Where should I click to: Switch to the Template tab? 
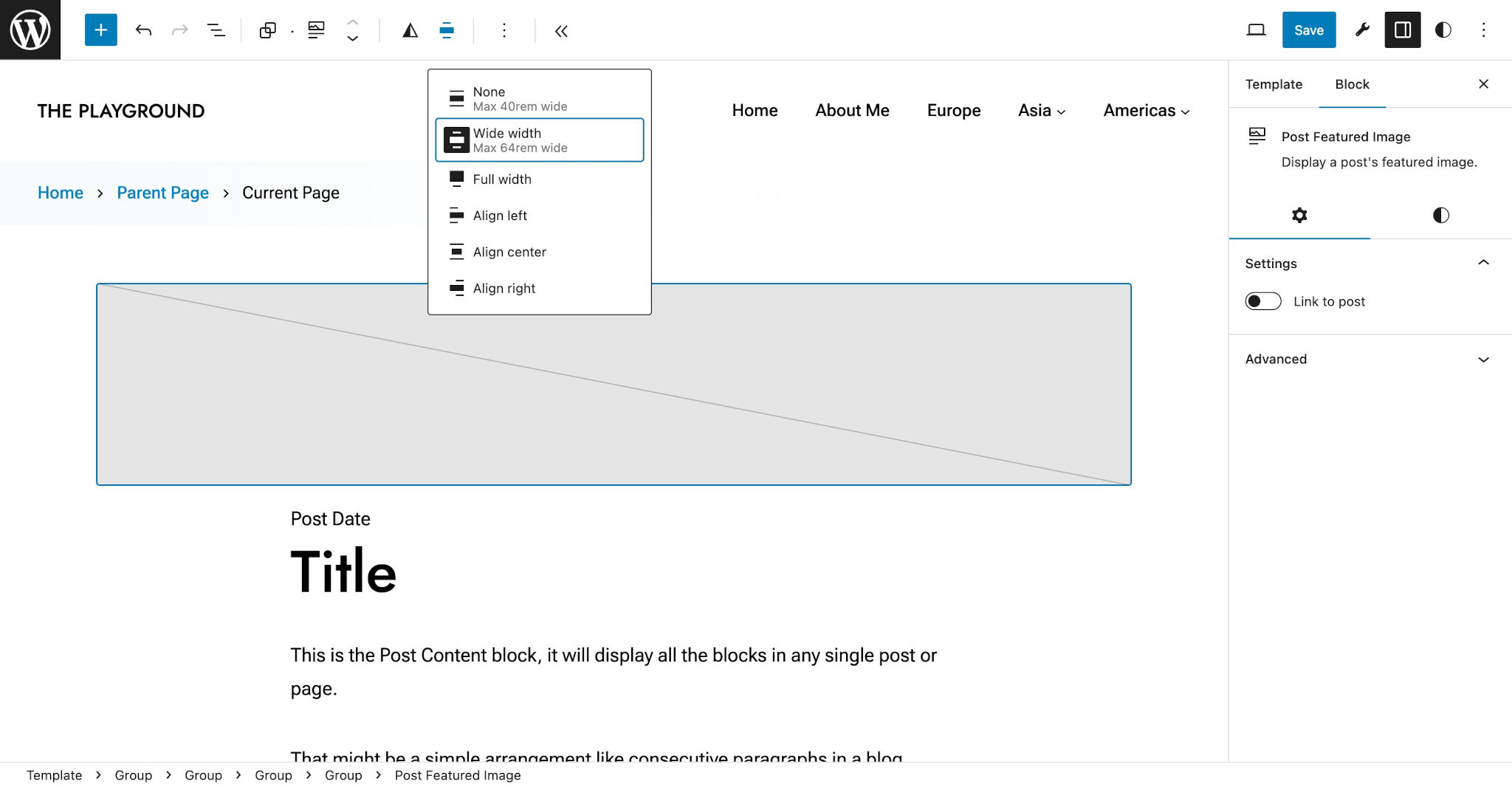click(1274, 84)
